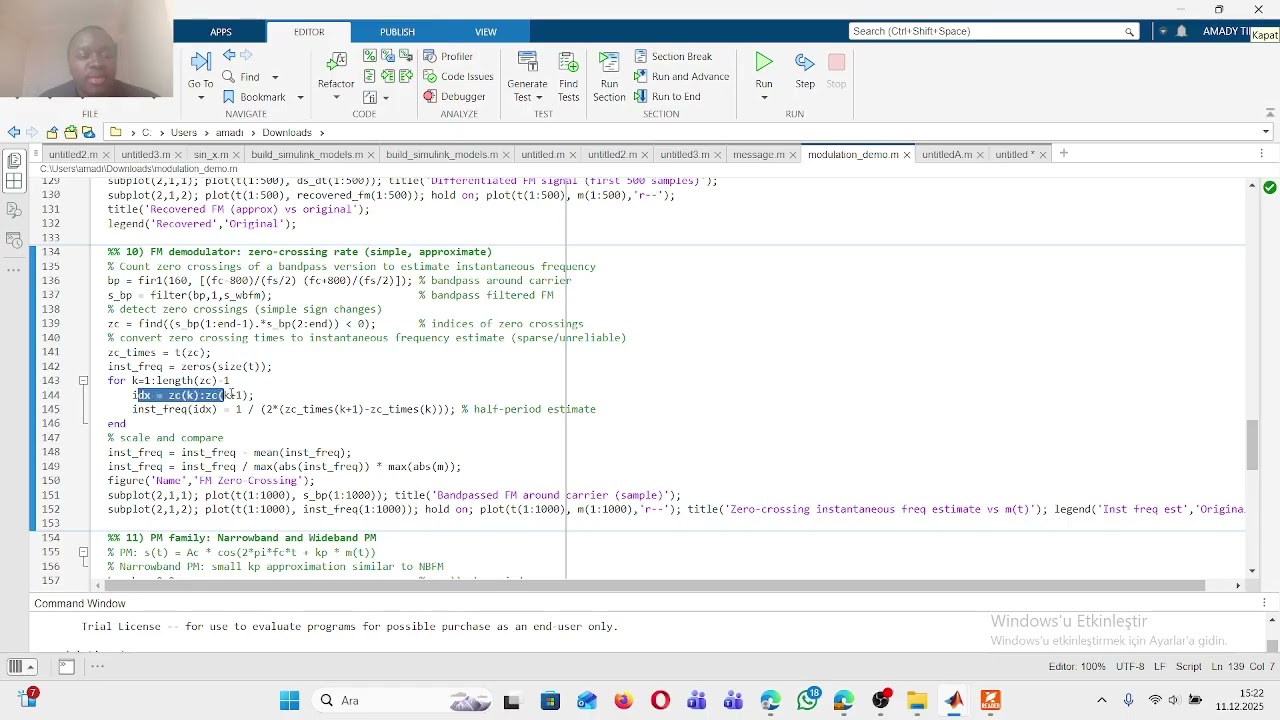Click the Run Section icon
Image resolution: width=1280 pixels, height=720 pixels.
tap(609, 62)
